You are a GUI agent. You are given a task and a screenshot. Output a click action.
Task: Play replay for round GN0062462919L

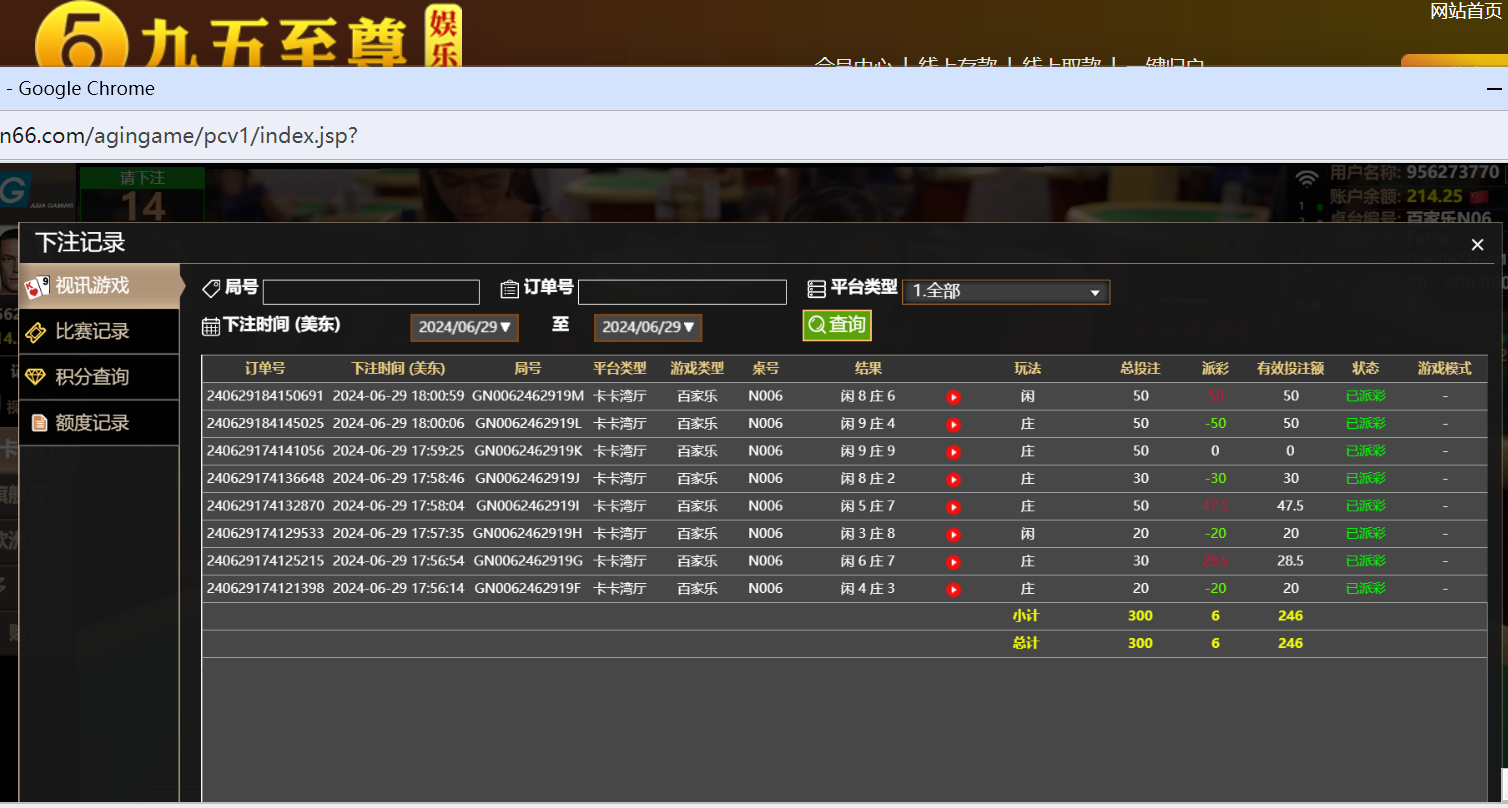click(953, 425)
